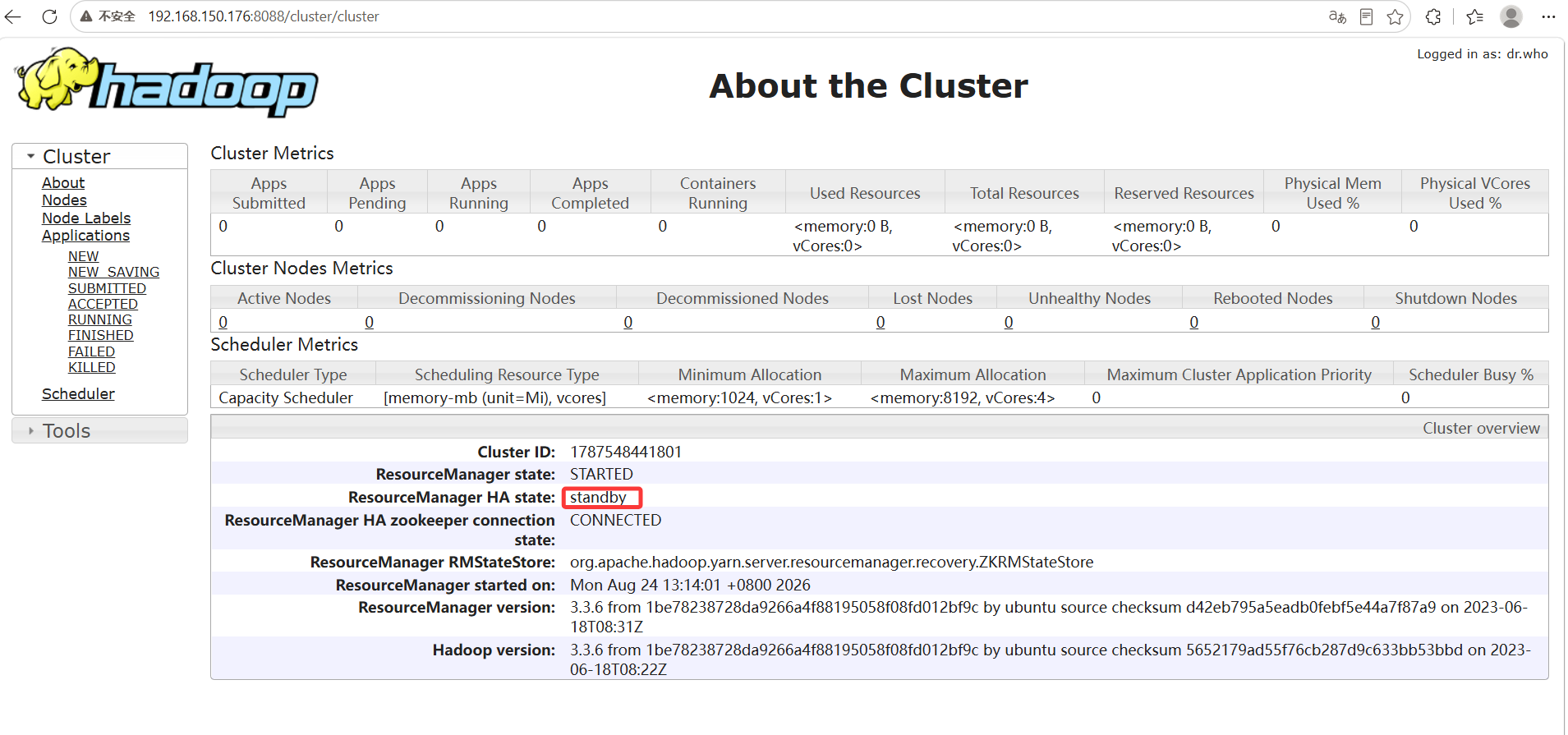The width and height of the screenshot is (1568, 735).
Task: Click the About the Cluster heading
Action: (x=869, y=86)
